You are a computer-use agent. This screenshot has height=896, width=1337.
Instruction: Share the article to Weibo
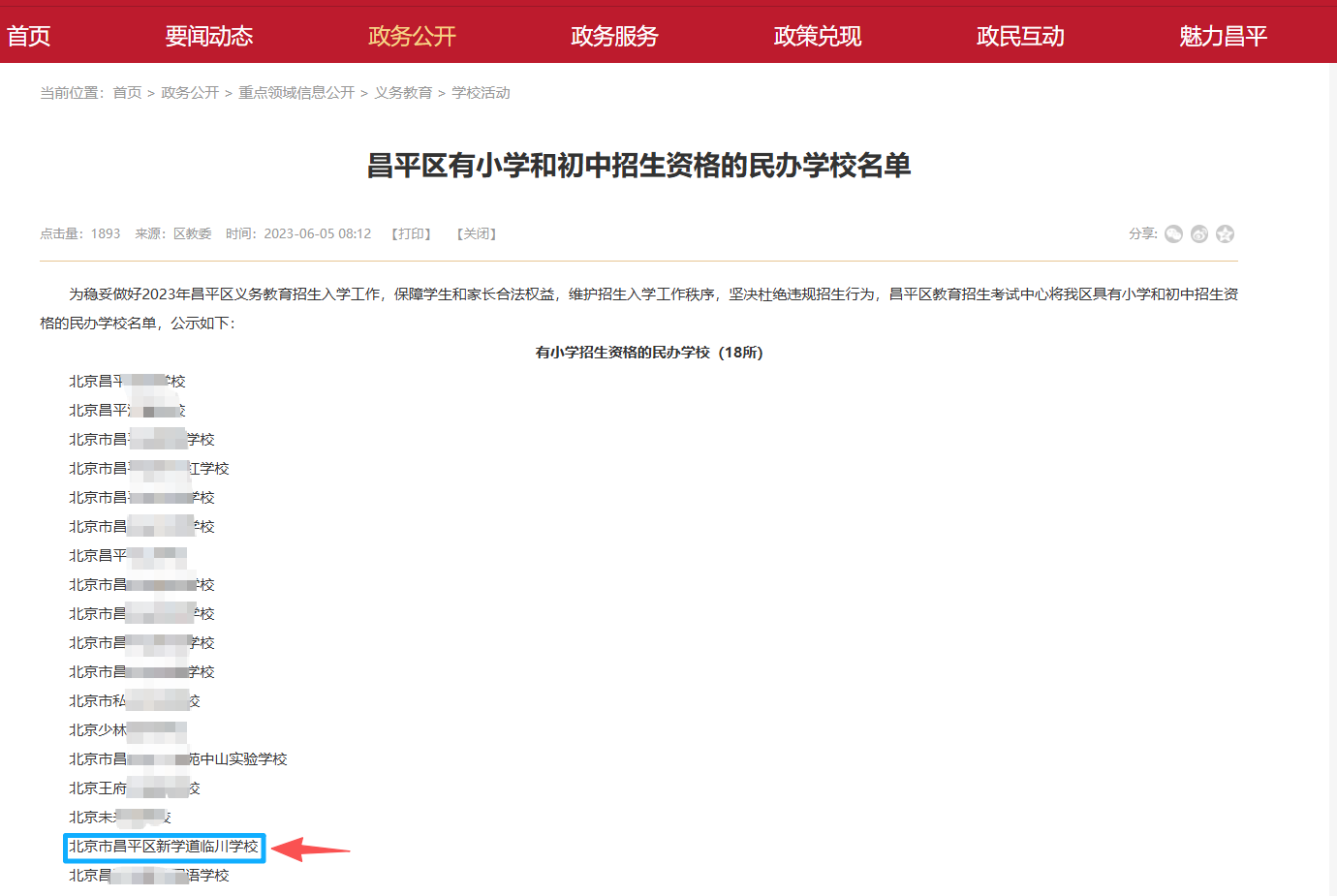[x=1199, y=234]
